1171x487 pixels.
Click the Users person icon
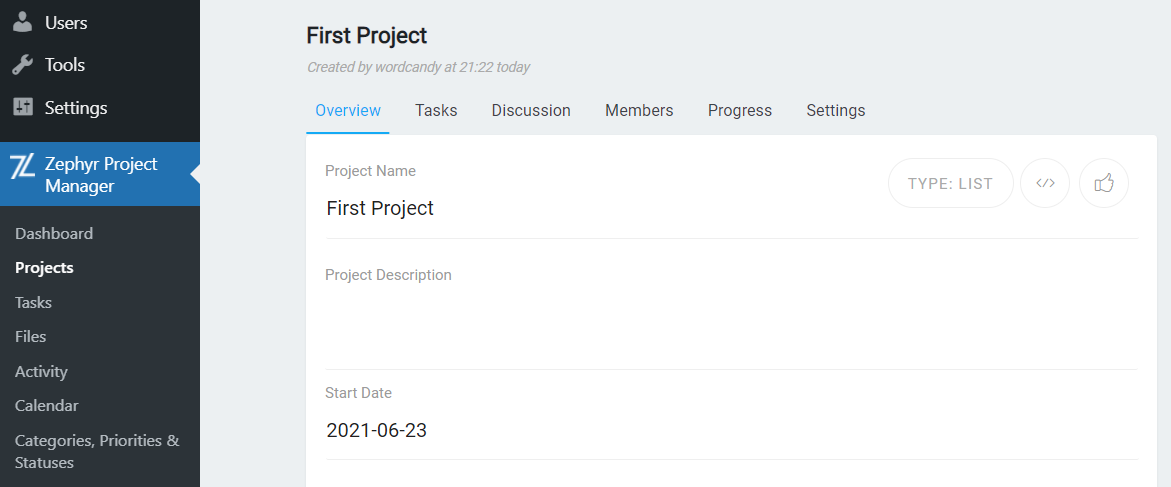click(23, 22)
